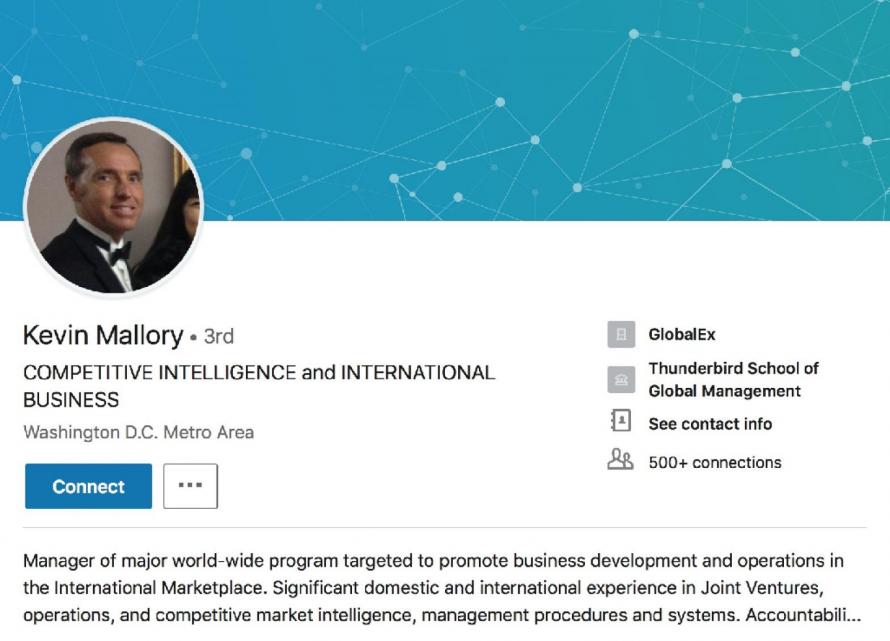Click the horizontal divider below Connect
This screenshot has width=890, height=641.
coord(444,527)
